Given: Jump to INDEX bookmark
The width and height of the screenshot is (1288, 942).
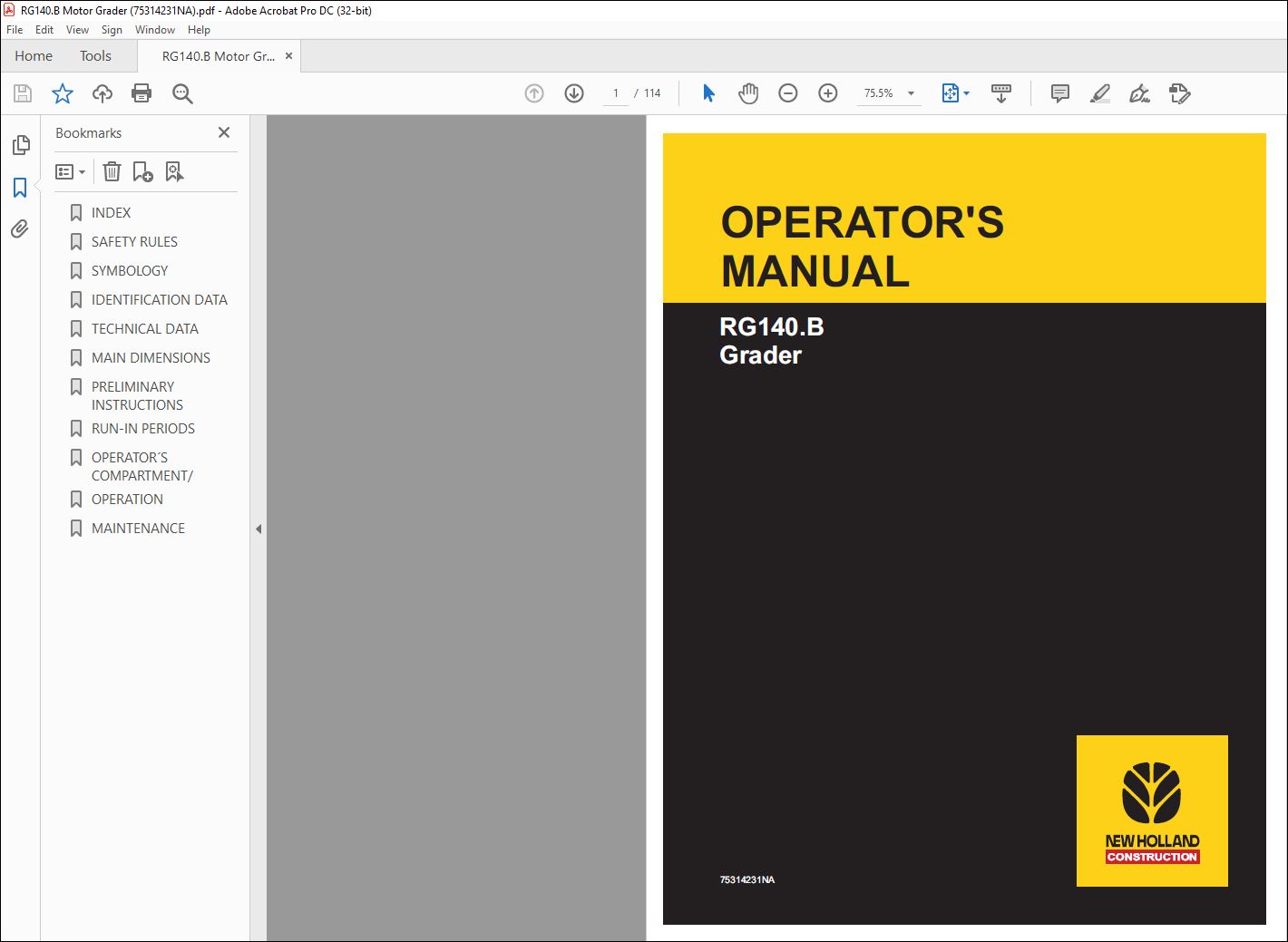Looking at the screenshot, I should tap(111, 213).
